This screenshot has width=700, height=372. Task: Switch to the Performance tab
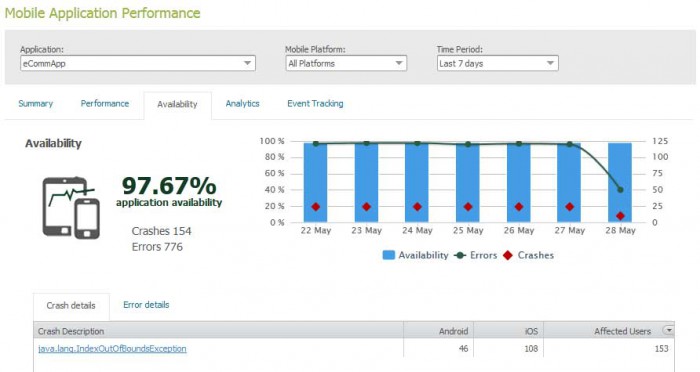coord(105,104)
